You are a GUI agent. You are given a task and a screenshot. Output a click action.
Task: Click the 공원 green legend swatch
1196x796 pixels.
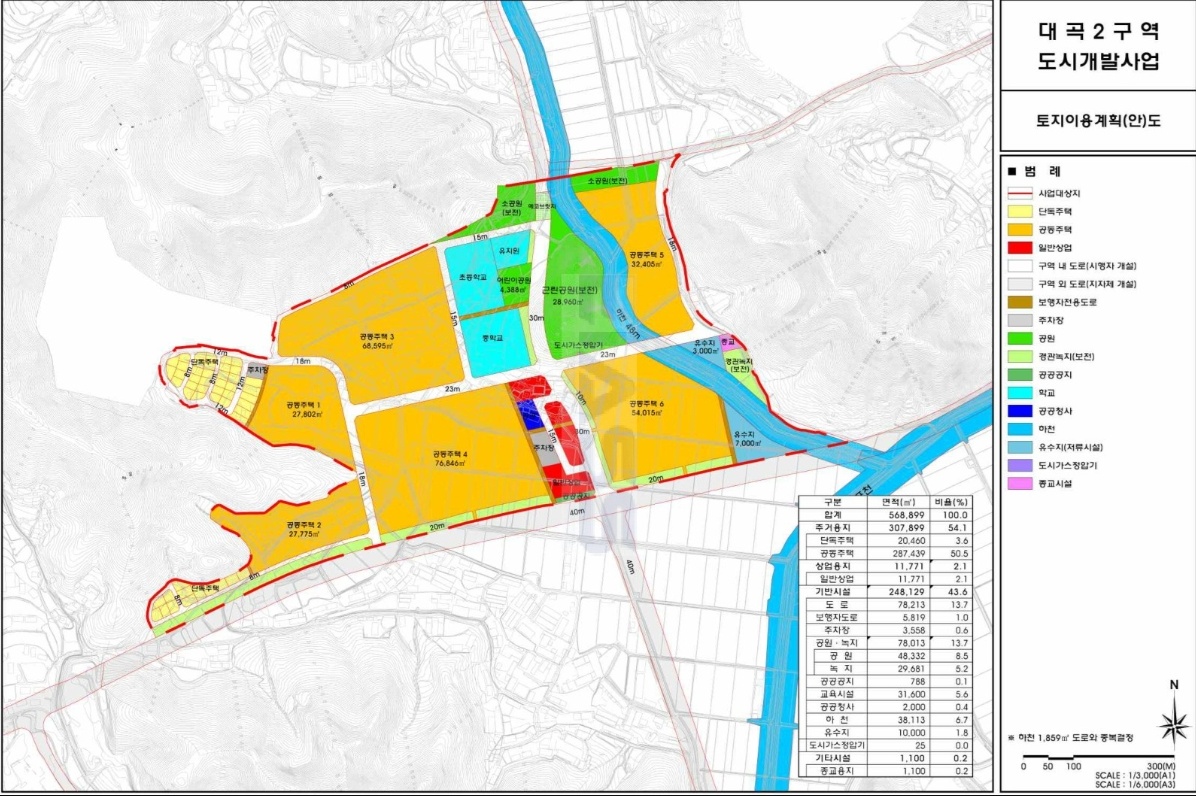[1020, 339]
